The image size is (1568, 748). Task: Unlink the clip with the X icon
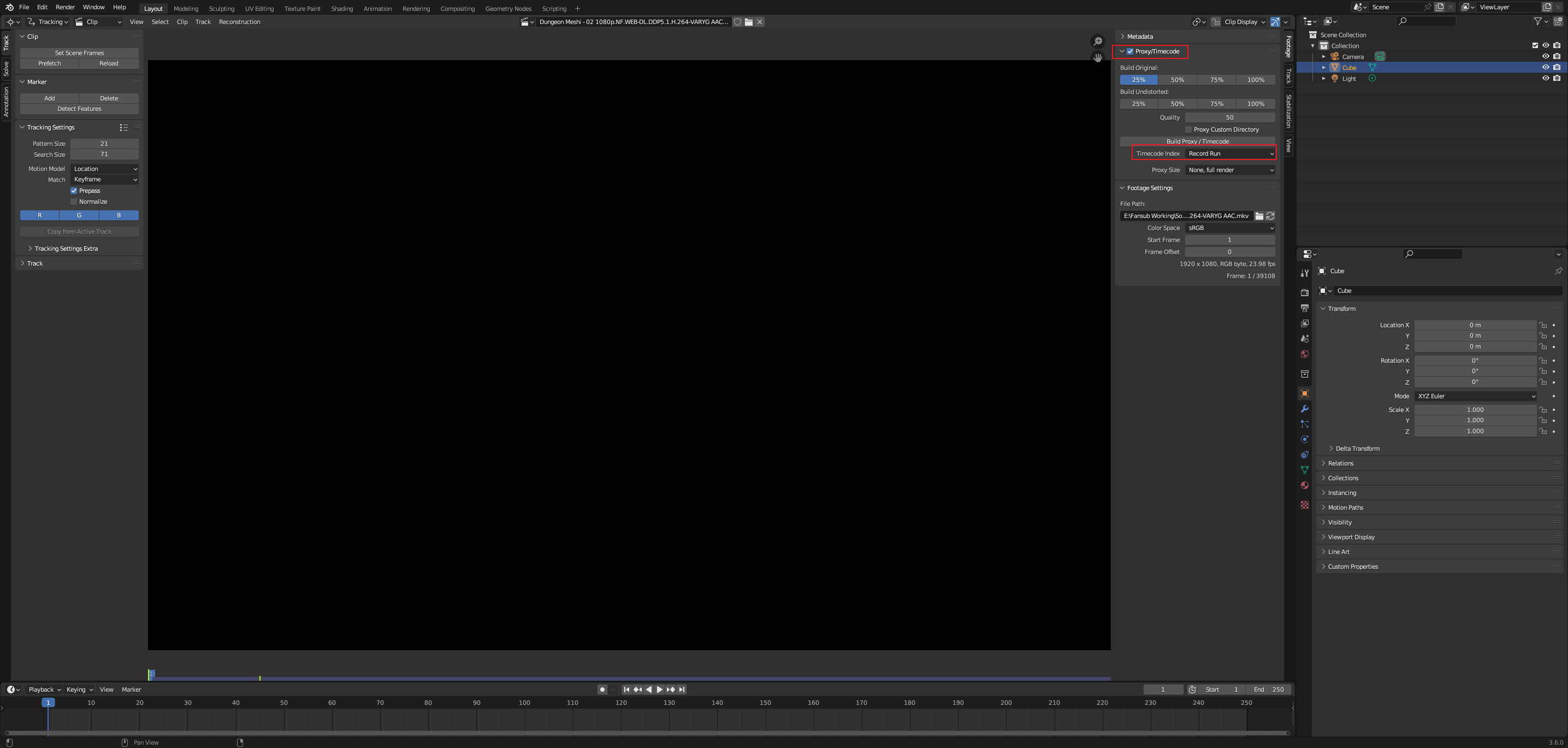pyautogui.click(x=760, y=22)
